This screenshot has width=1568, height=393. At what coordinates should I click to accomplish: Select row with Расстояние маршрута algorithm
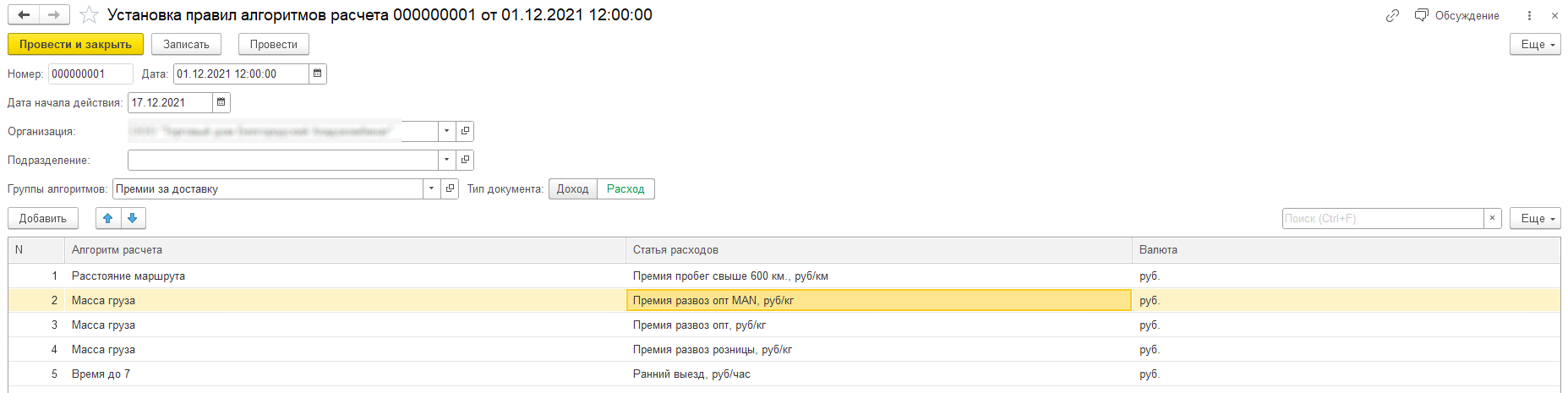[x=128, y=276]
